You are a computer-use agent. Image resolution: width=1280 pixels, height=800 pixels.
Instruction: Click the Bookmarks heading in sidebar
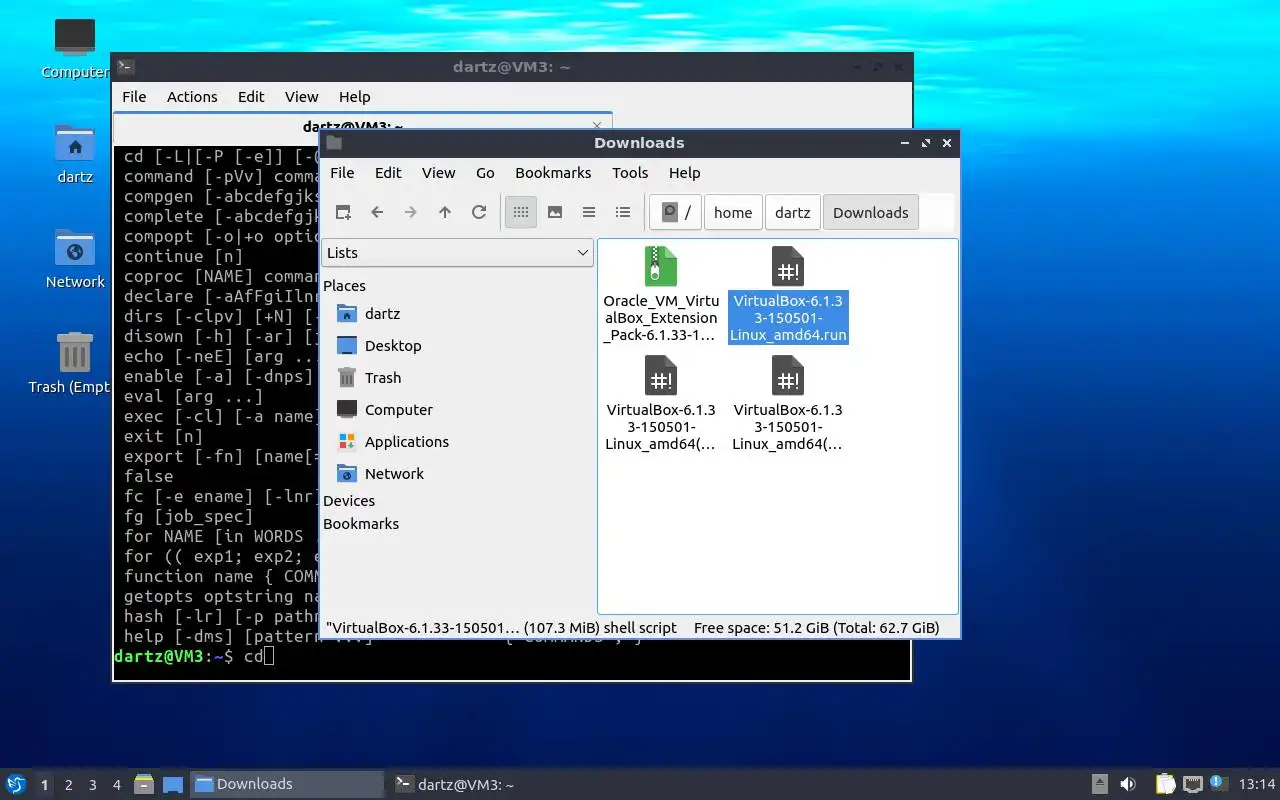pos(361,523)
